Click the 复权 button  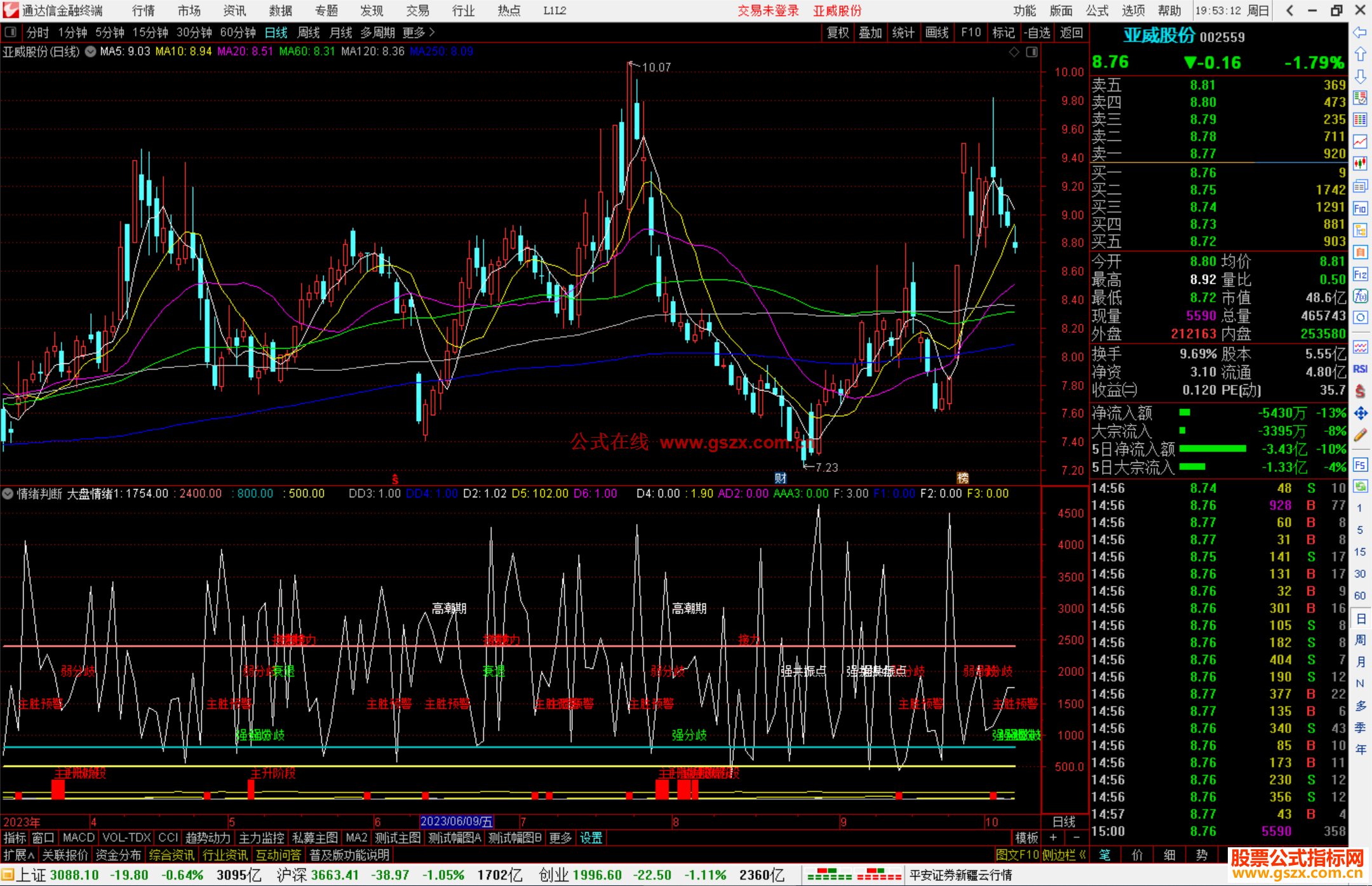click(838, 32)
